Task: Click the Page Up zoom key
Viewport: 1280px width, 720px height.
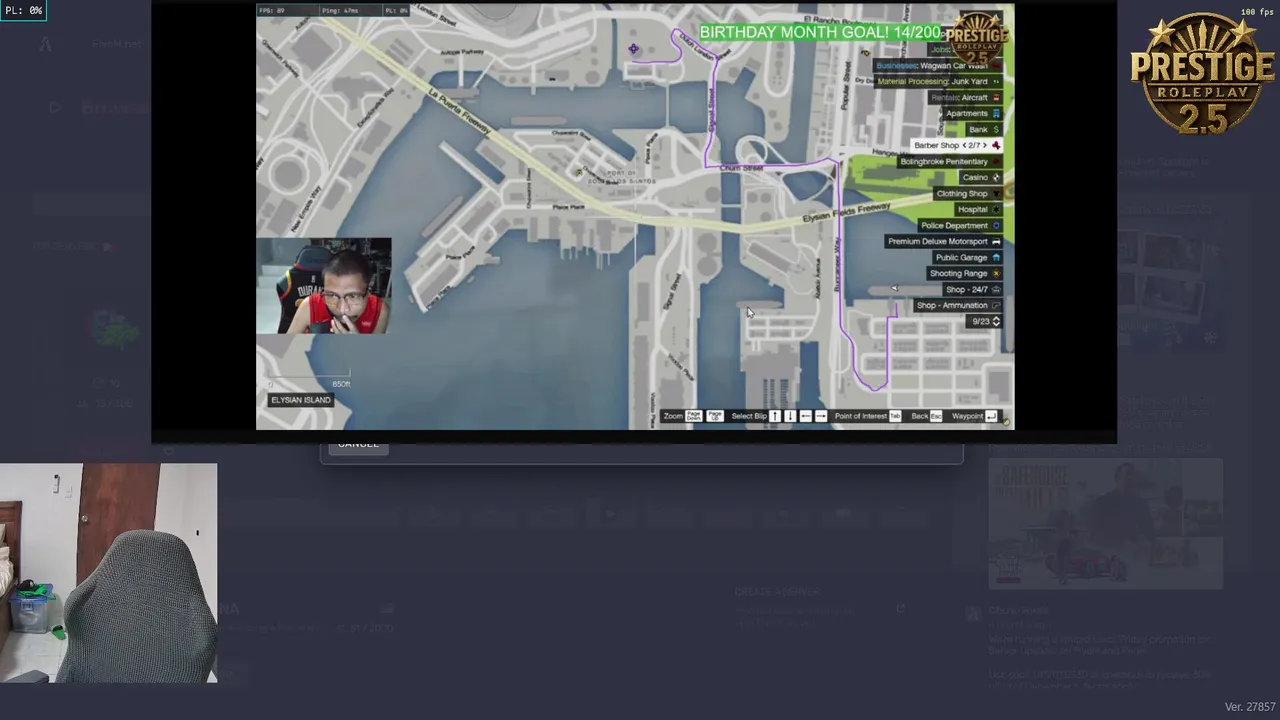Action: click(x=715, y=416)
